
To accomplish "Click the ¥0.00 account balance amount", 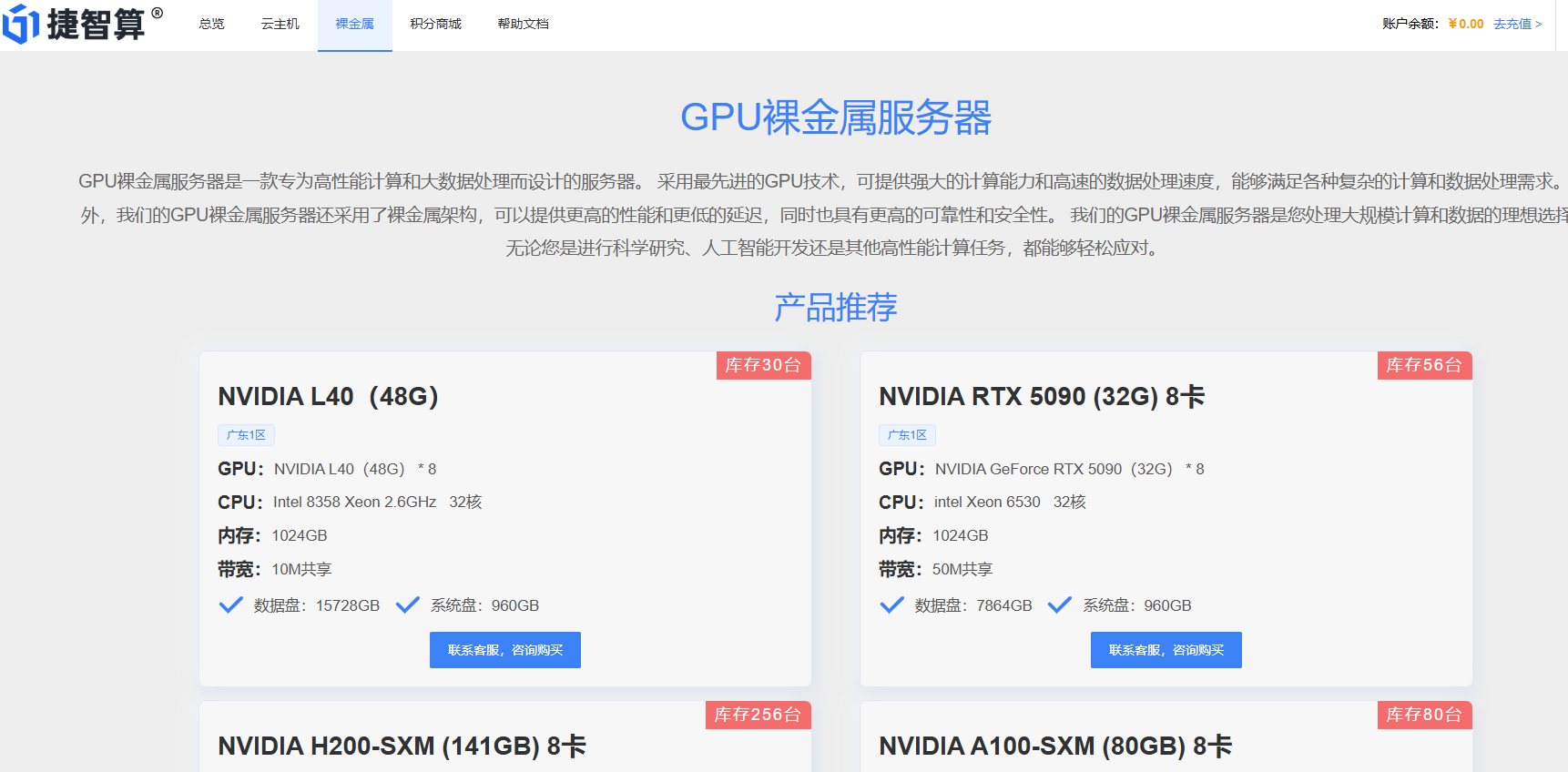I will coord(1465,24).
